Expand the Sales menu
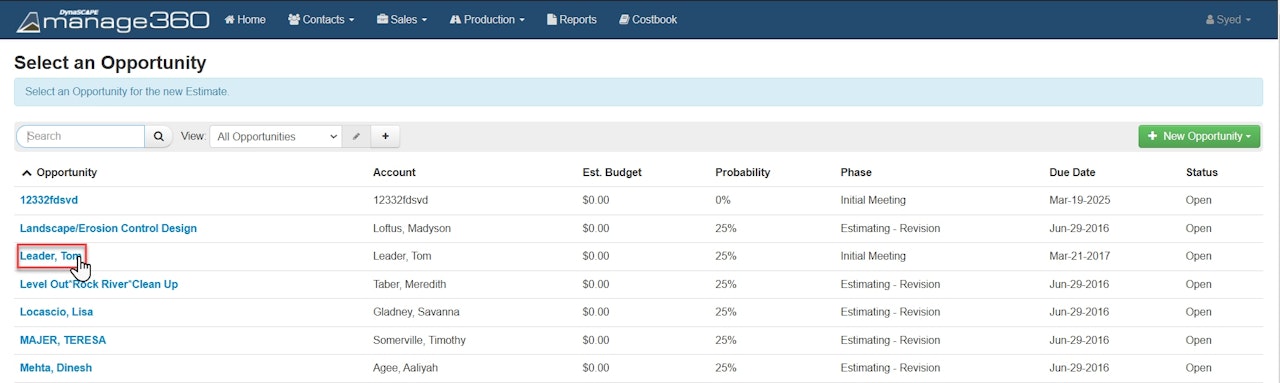Viewport: 1280px width, 383px height. coord(402,19)
